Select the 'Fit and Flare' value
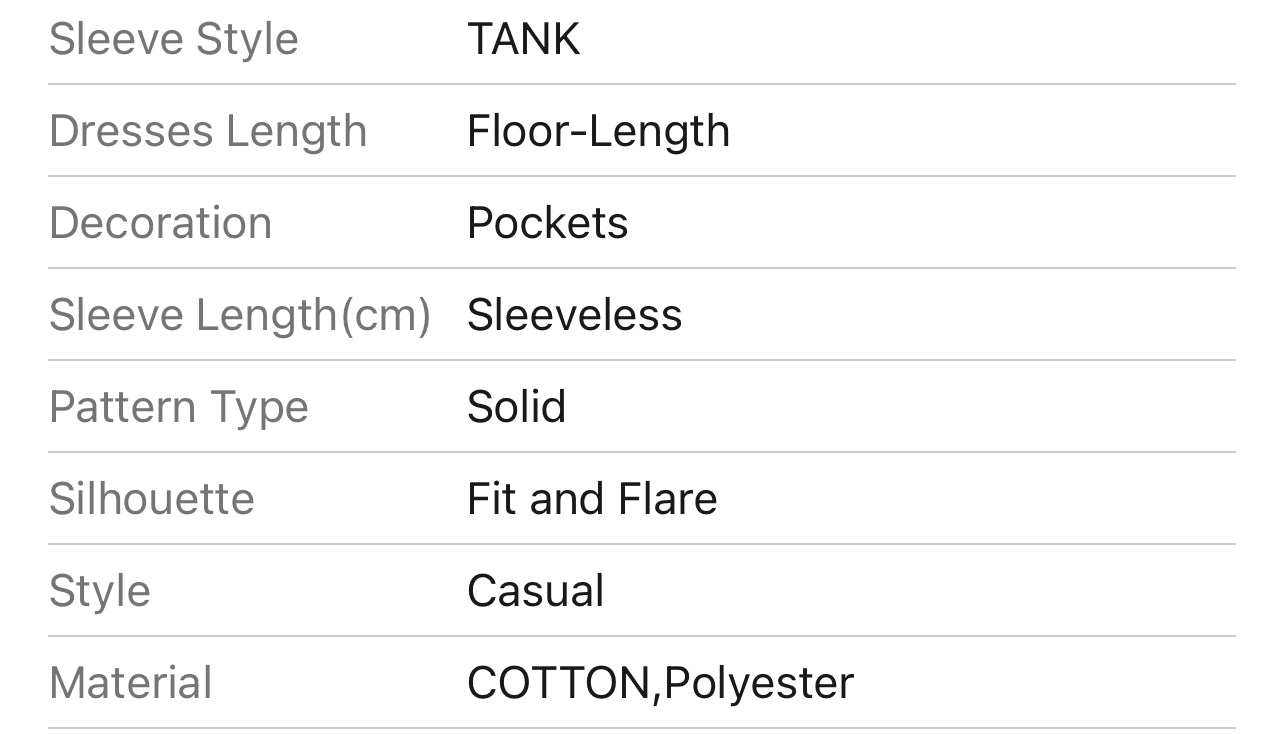1284x734 pixels. tap(592, 499)
